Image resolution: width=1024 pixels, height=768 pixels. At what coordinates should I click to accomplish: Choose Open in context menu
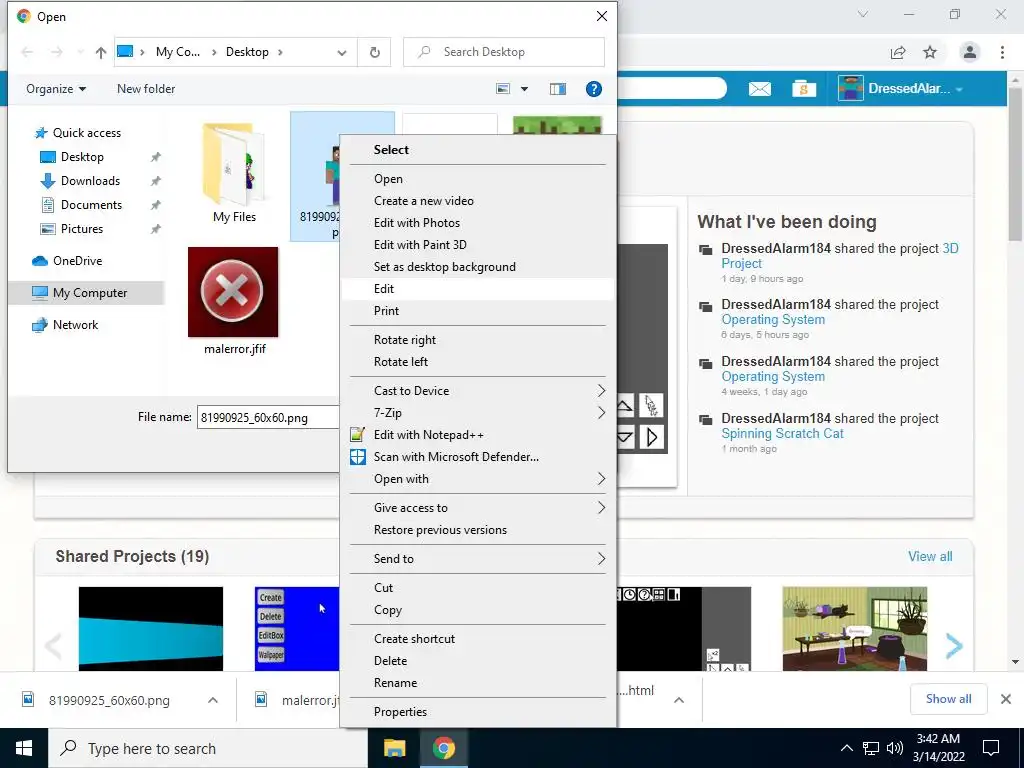point(477,179)
